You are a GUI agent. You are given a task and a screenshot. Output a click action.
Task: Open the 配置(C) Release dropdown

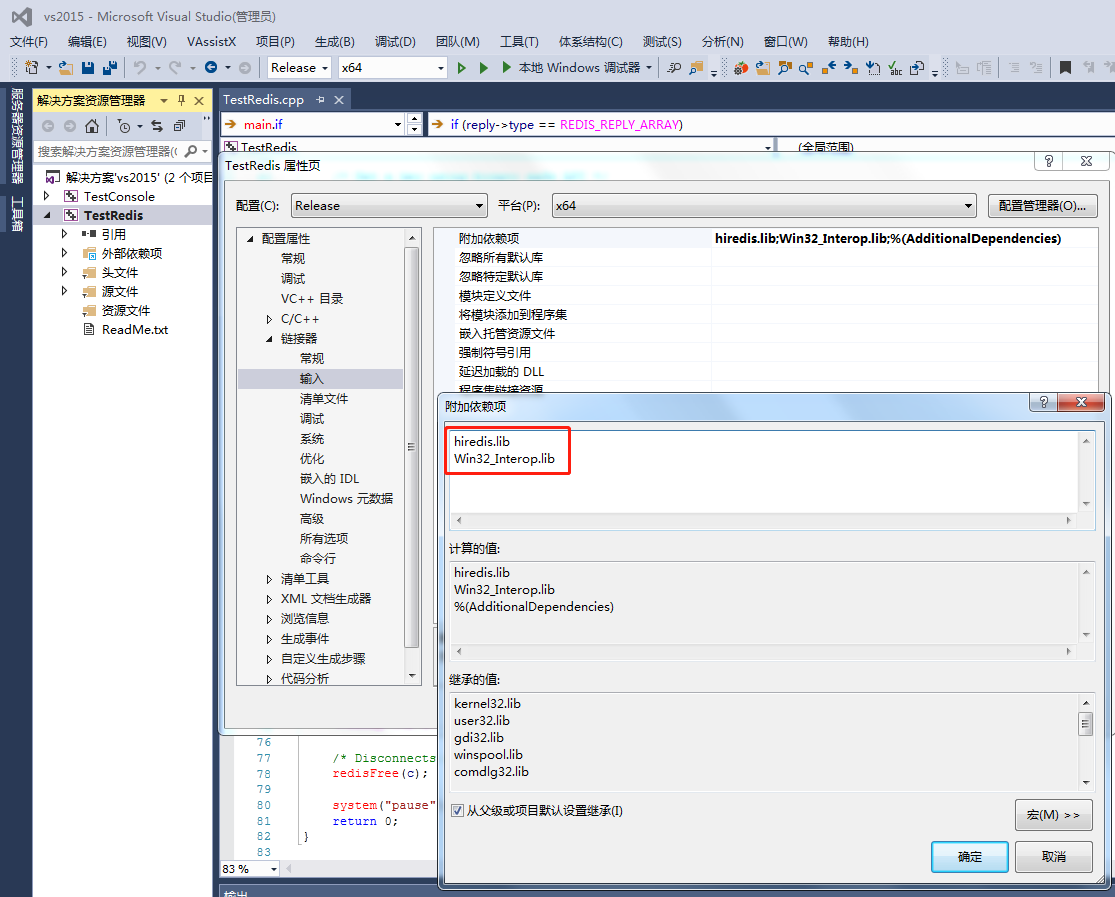pyautogui.click(x=478, y=205)
